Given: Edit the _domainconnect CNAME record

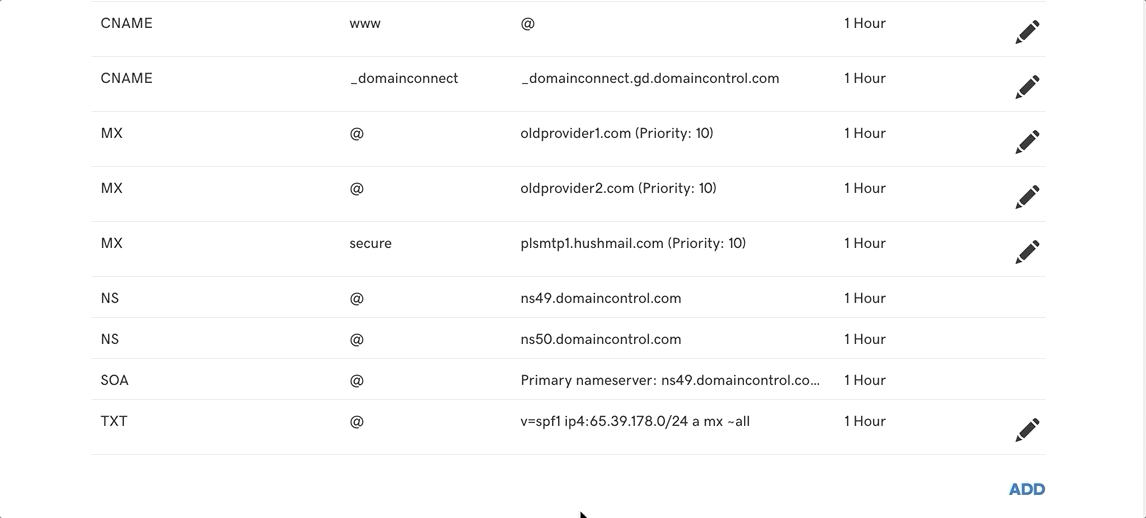Looking at the screenshot, I should pyautogui.click(x=1027, y=87).
